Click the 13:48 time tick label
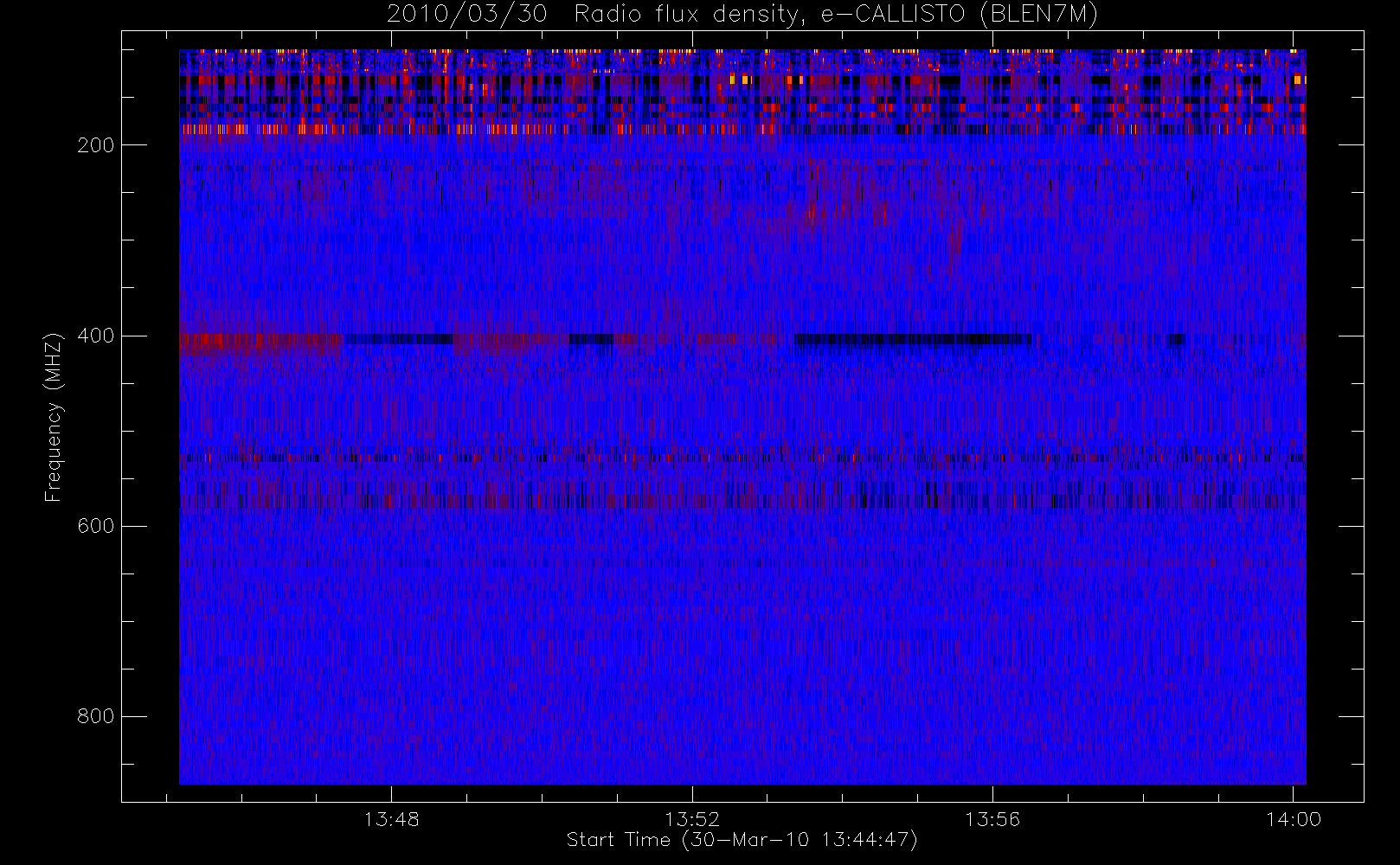 [x=391, y=819]
